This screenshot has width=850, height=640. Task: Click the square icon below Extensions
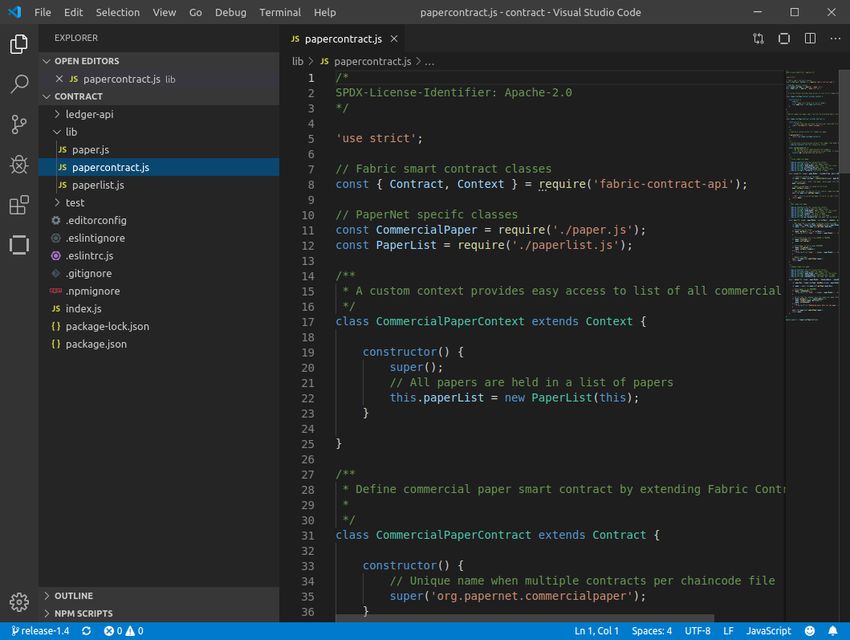coord(19,245)
